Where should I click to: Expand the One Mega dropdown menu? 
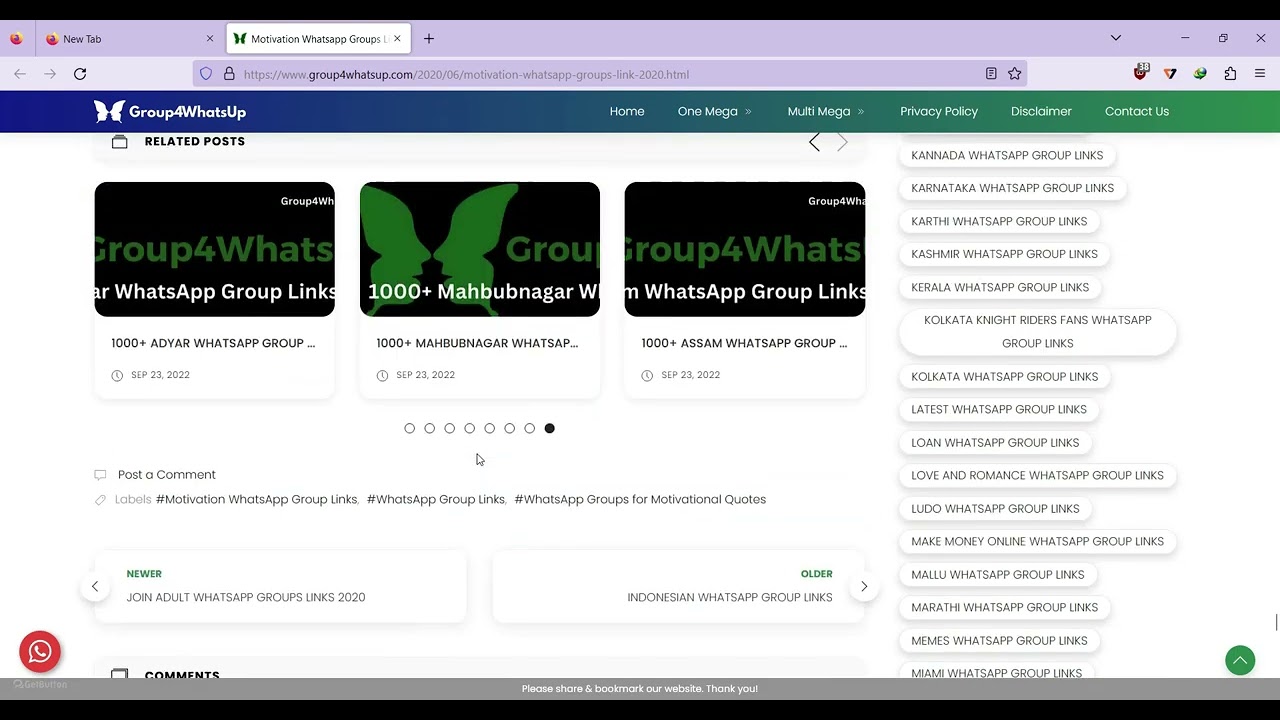(x=714, y=111)
